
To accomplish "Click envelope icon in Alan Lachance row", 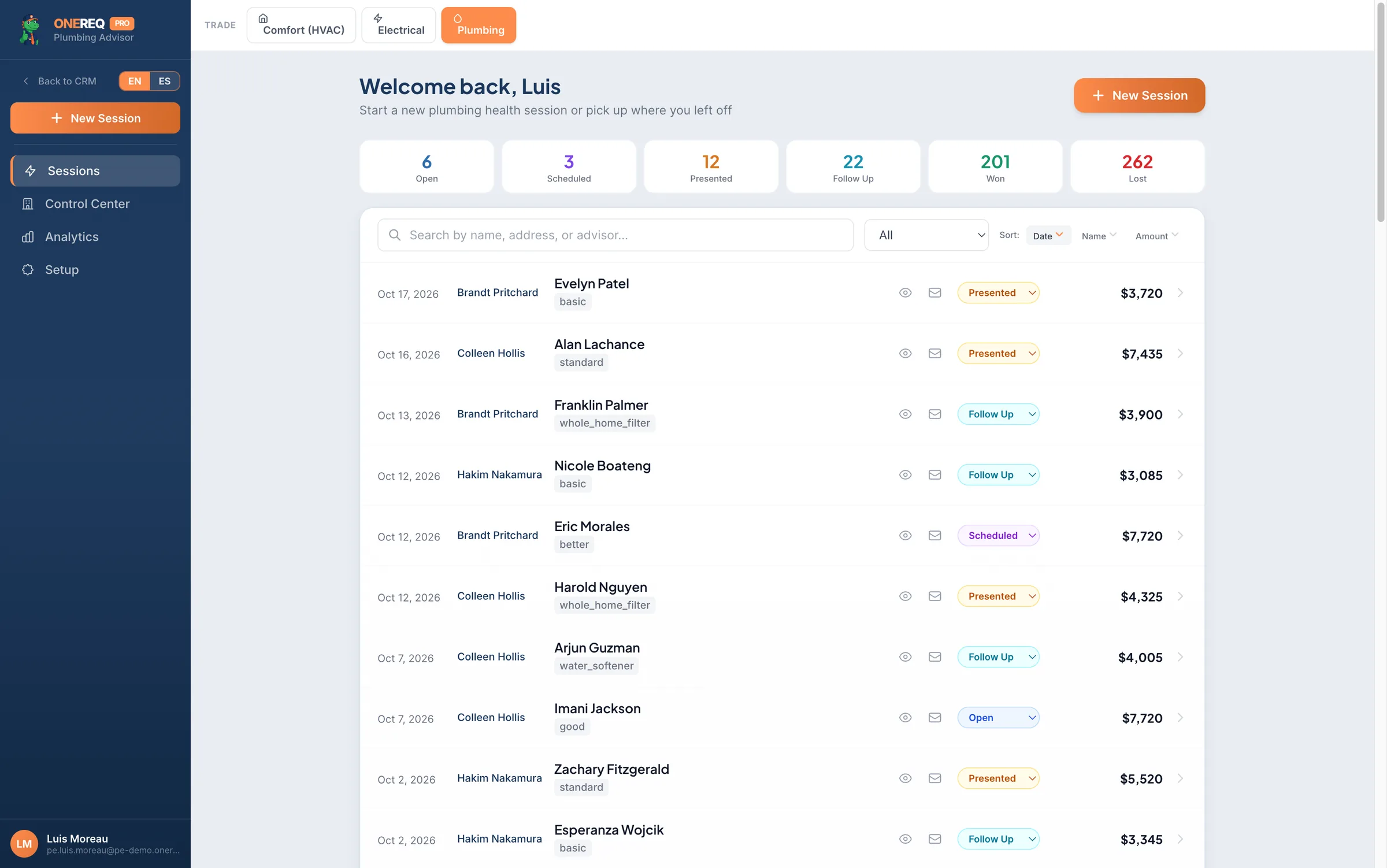I will coord(934,353).
